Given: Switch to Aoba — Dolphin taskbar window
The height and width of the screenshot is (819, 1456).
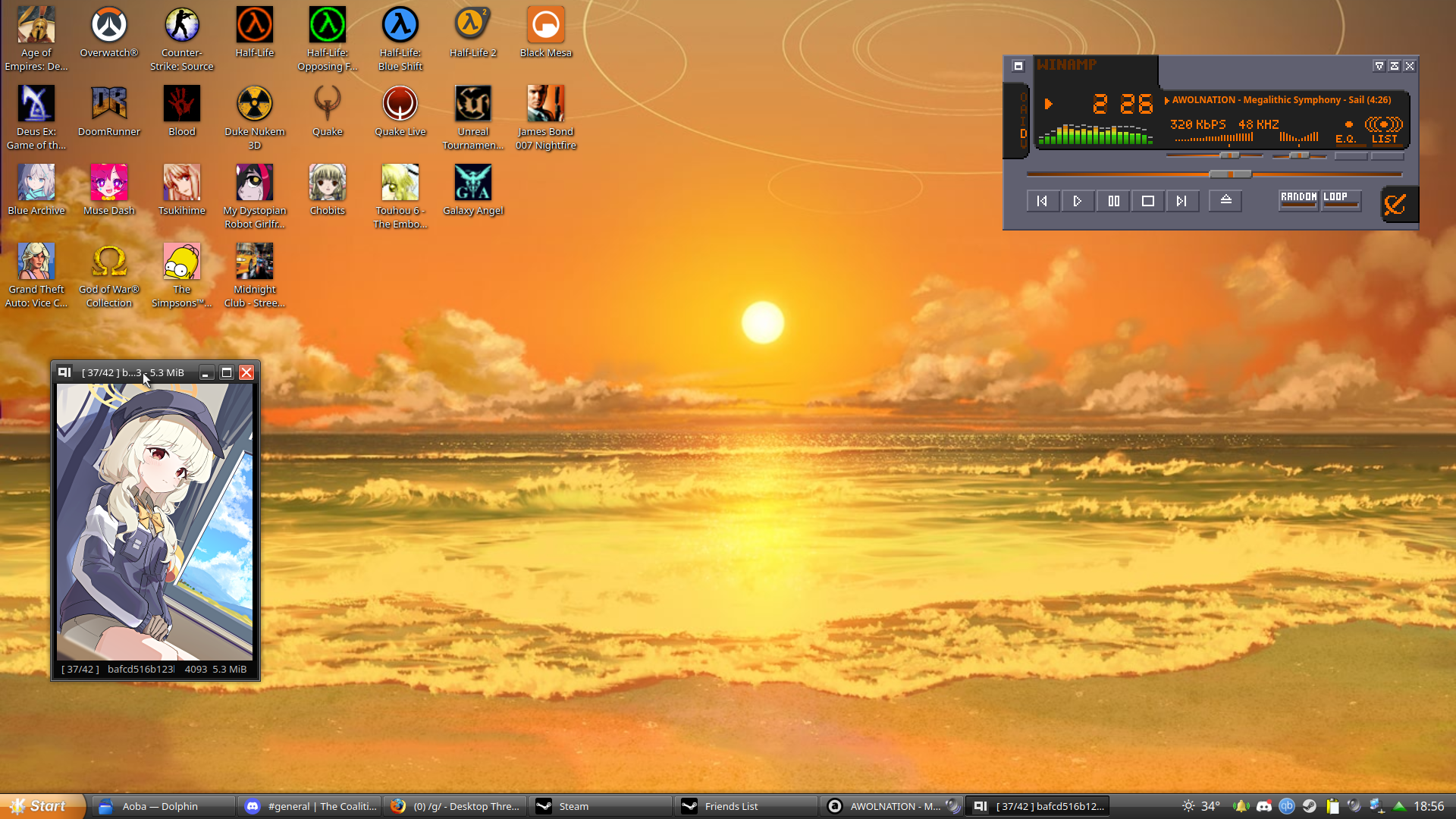Looking at the screenshot, I should coord(163,806).
